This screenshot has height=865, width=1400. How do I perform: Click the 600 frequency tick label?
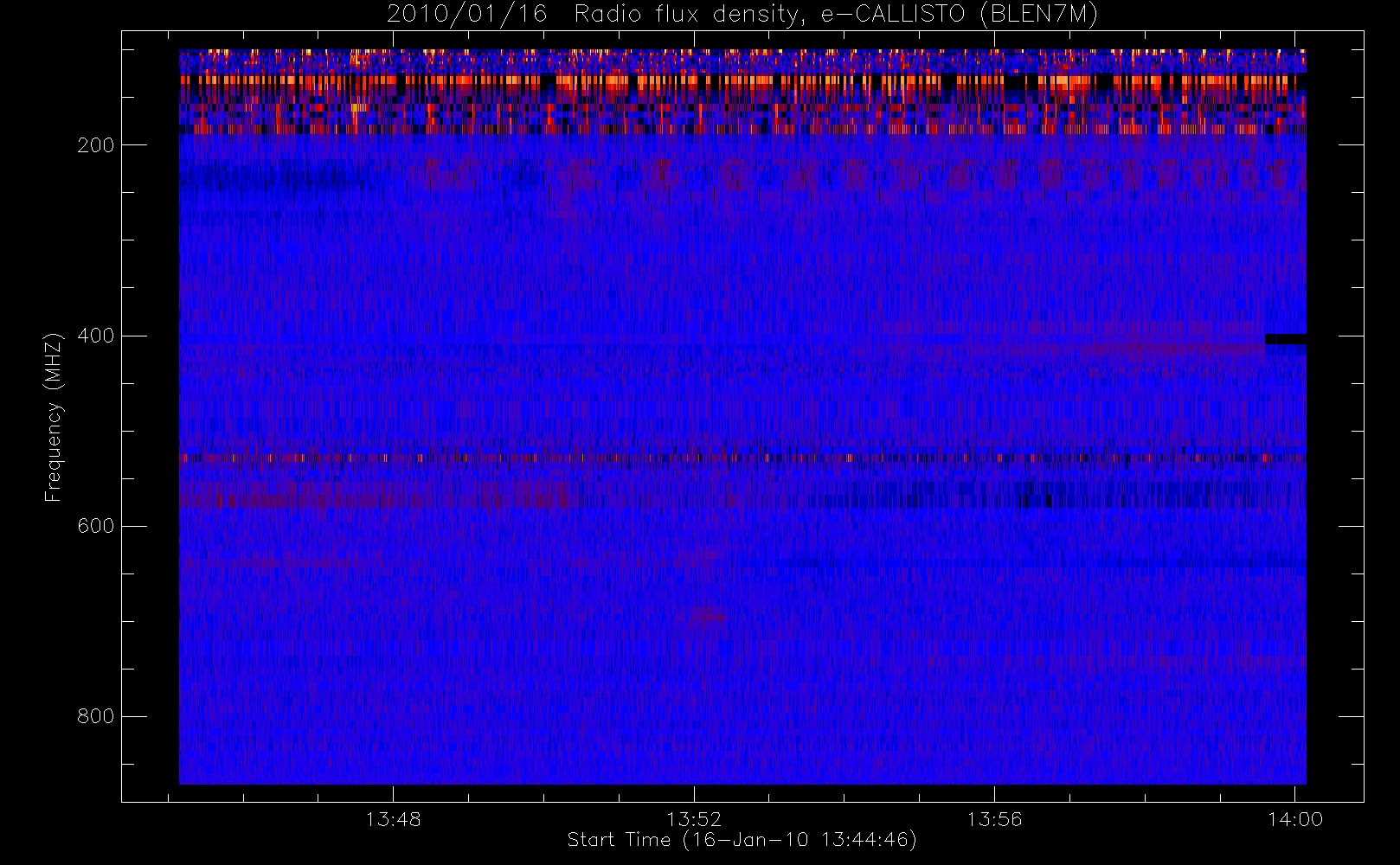coord(96,526)
